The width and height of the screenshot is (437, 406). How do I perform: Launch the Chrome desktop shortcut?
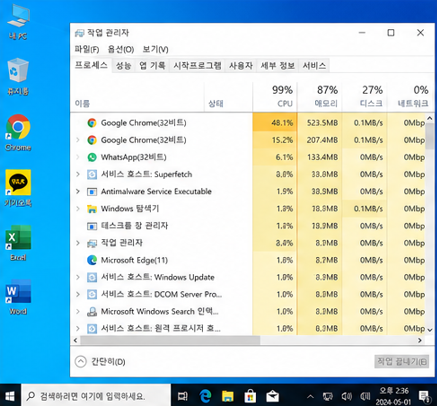pyautogui.click(x=18, y=133)
